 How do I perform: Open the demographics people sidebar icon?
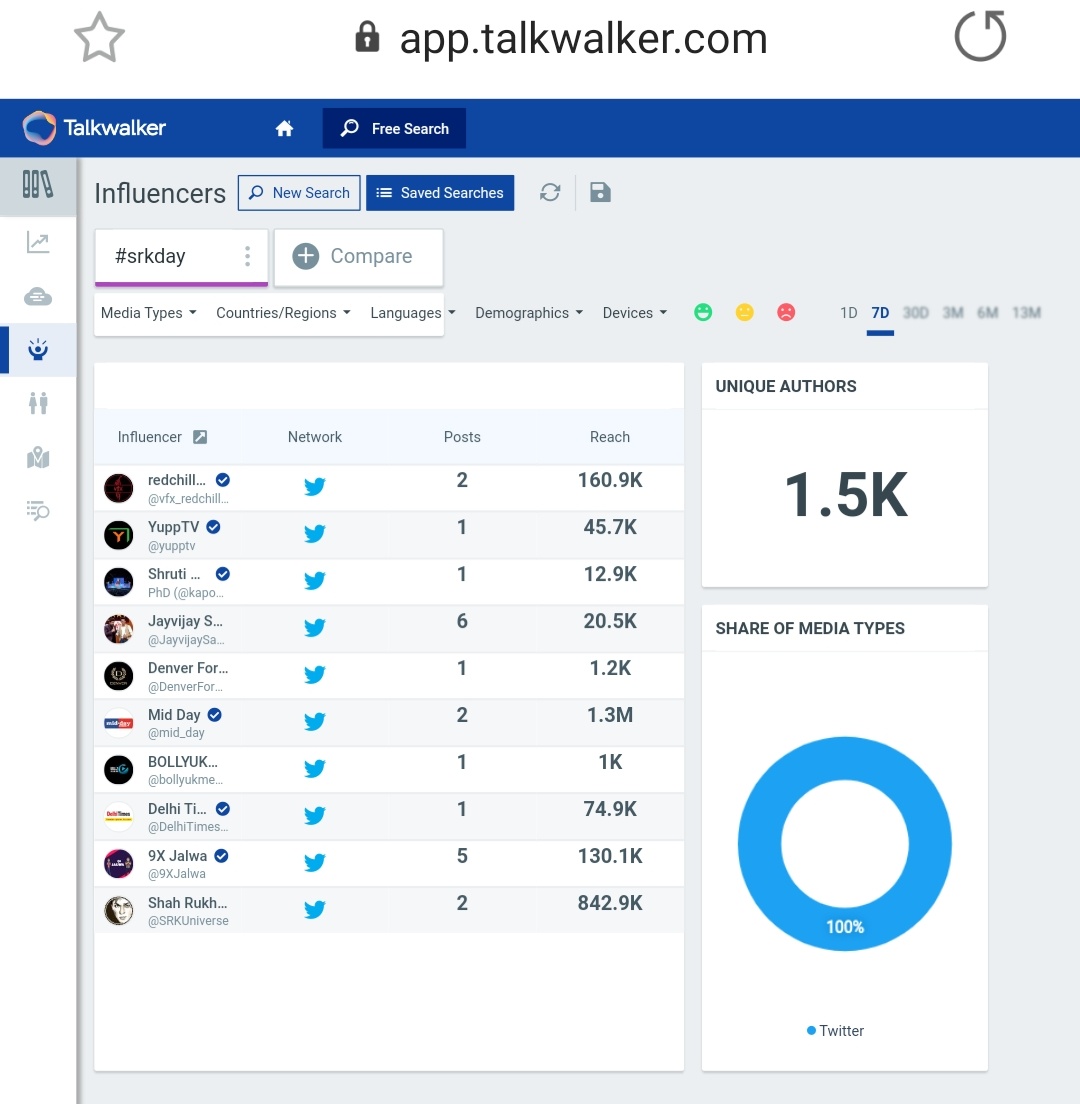[x=38, y=403]
